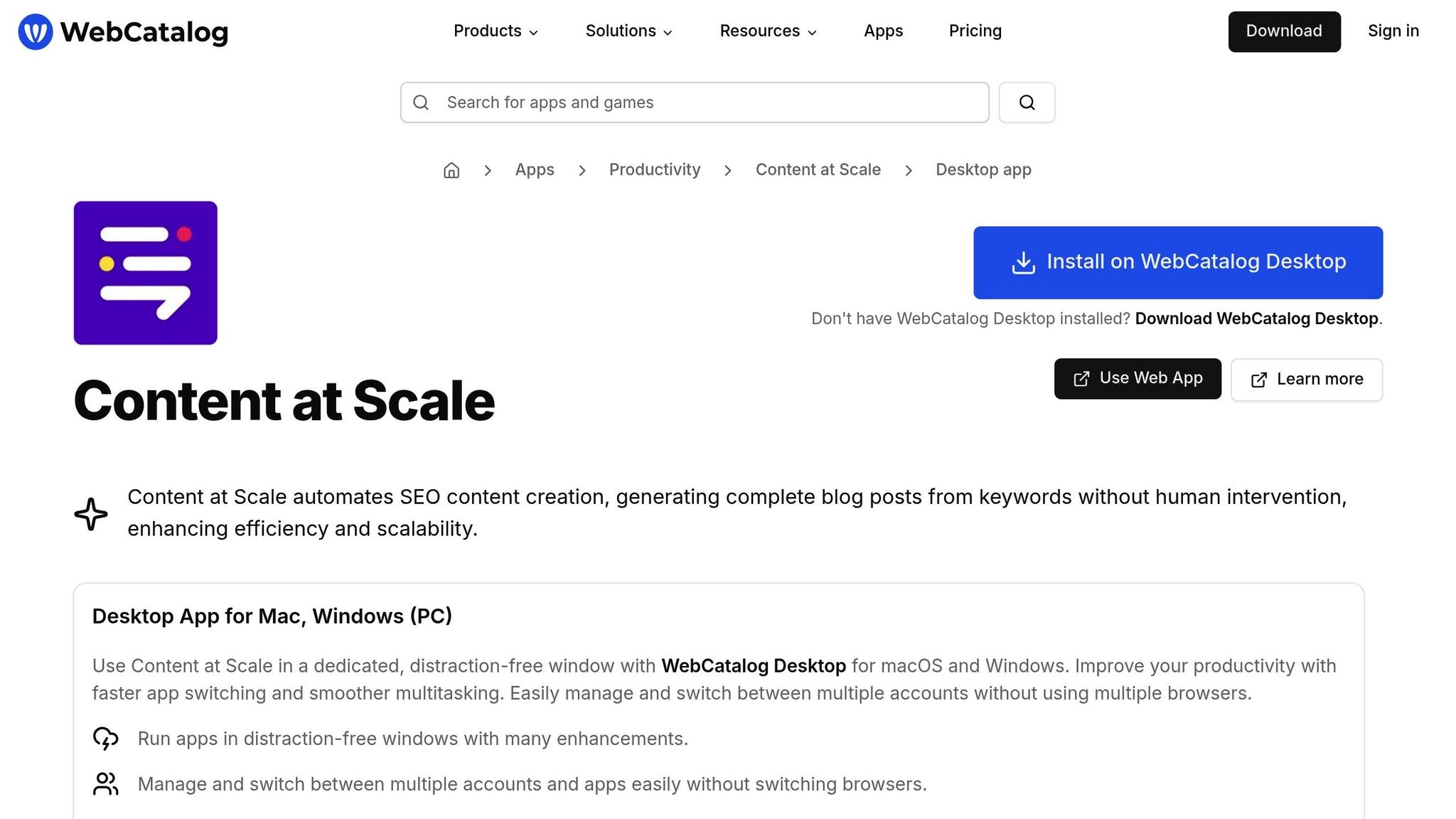Open the Solutions menu
Screen dimensions: 1456x819
click(628, 31)
